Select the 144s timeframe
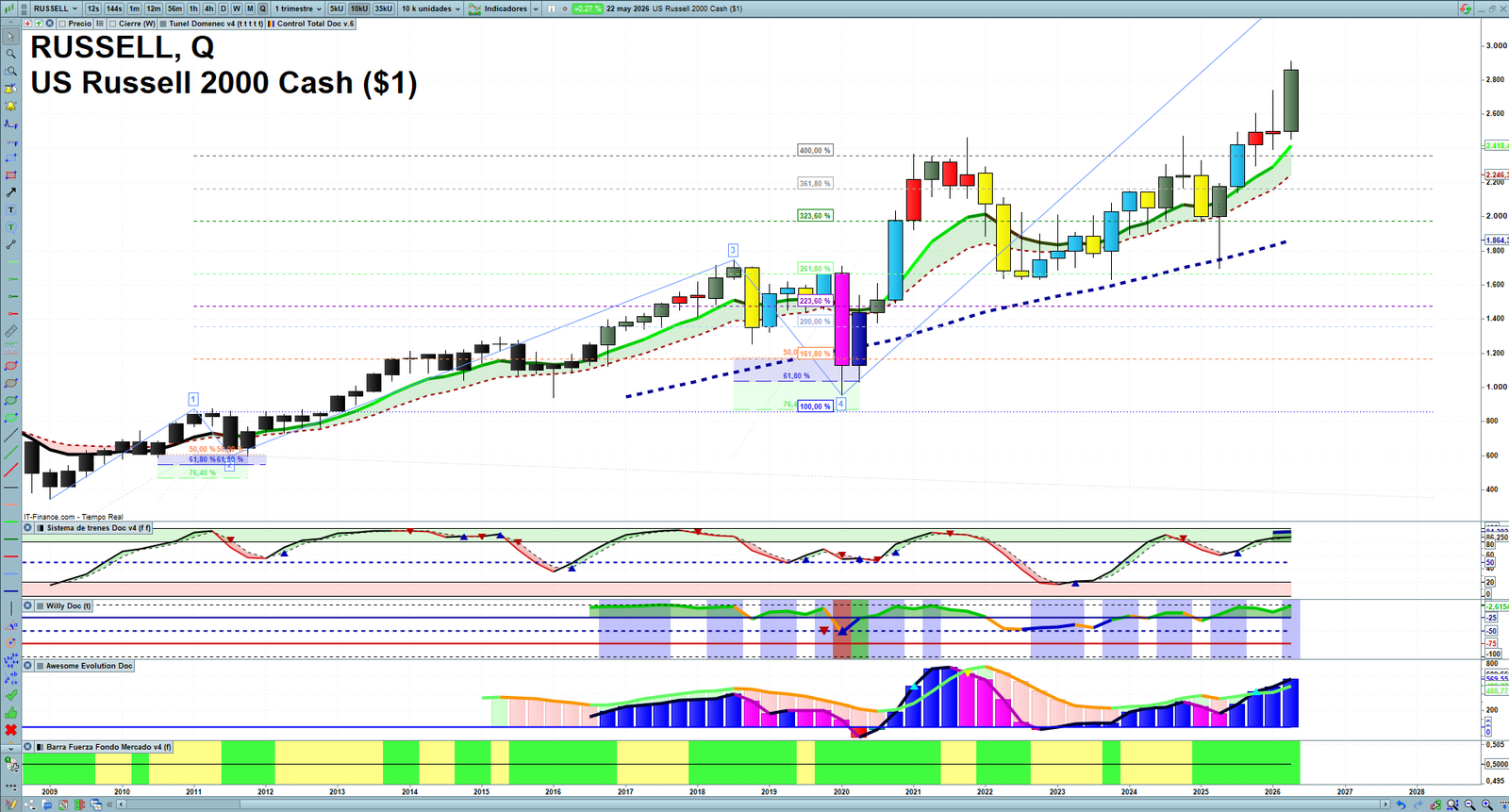This screenshot has width=1509, height=812. click(x=114, y=8)
